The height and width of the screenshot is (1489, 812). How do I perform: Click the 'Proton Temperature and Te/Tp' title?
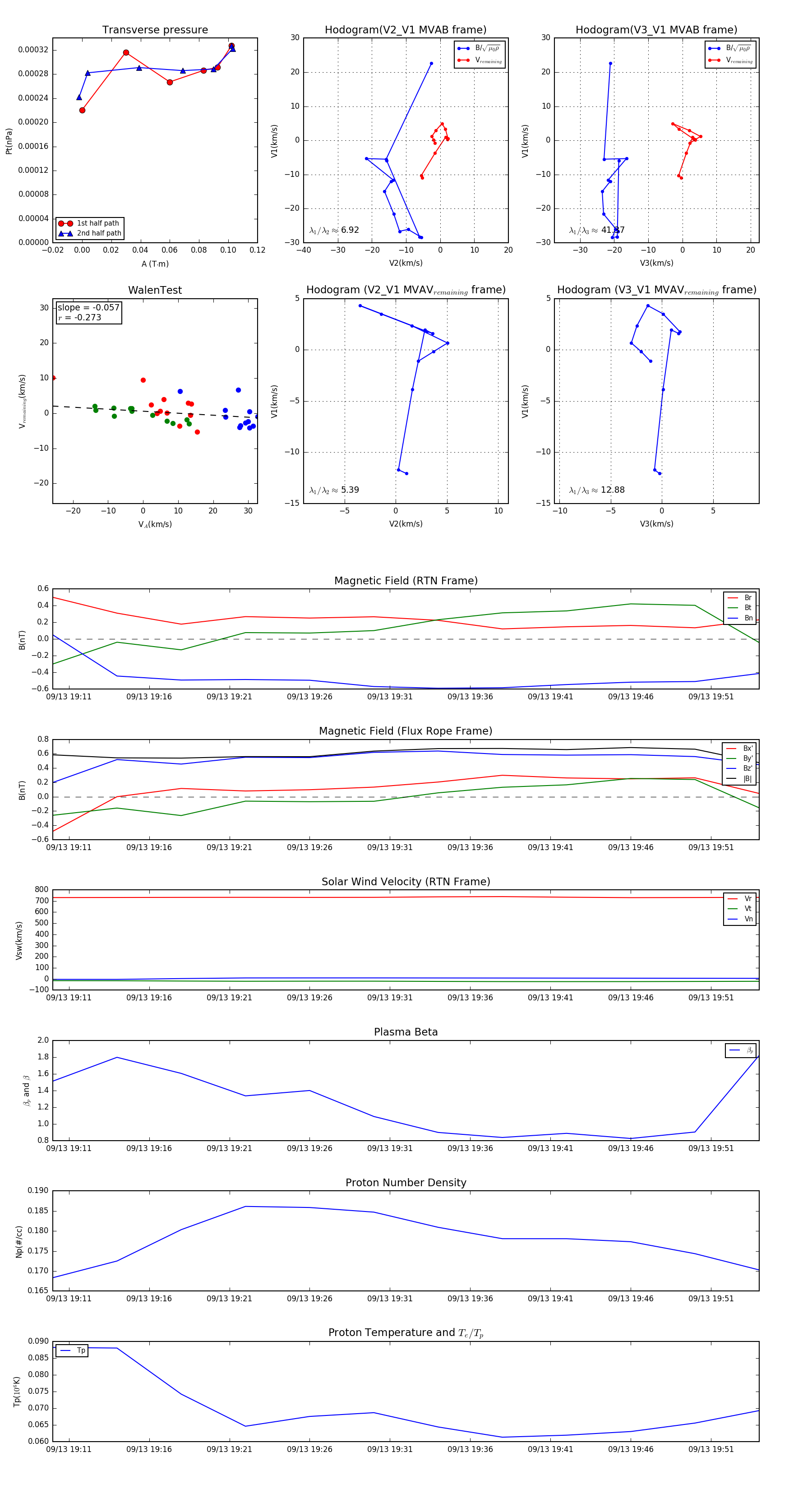point(406,1333)
